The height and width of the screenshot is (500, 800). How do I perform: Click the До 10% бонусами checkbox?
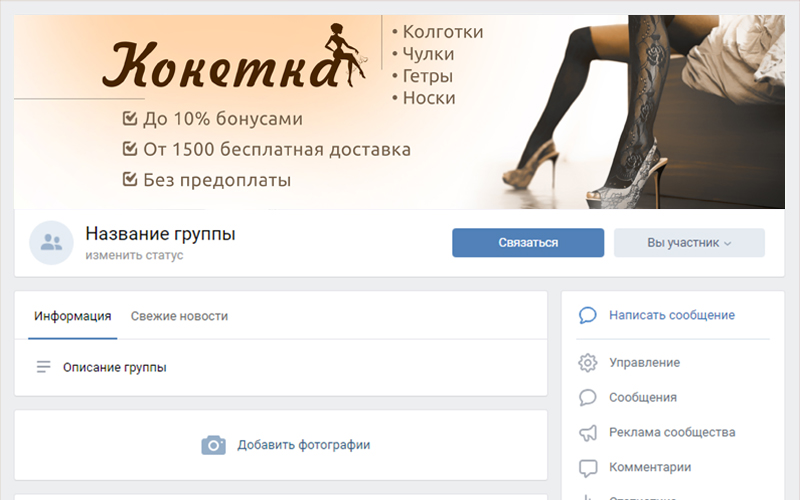click(x=130, y=118)
